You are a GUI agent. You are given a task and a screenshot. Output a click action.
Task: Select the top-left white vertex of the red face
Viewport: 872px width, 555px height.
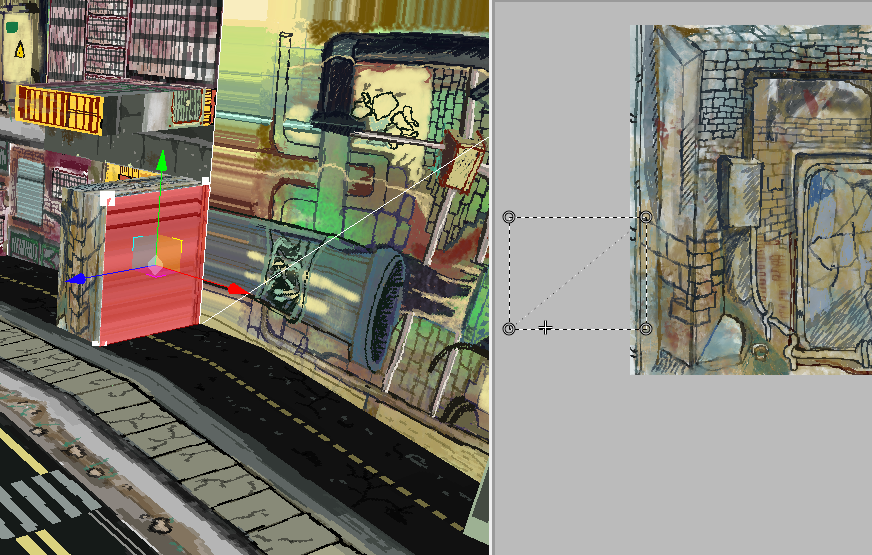click(x=107, y=199)
